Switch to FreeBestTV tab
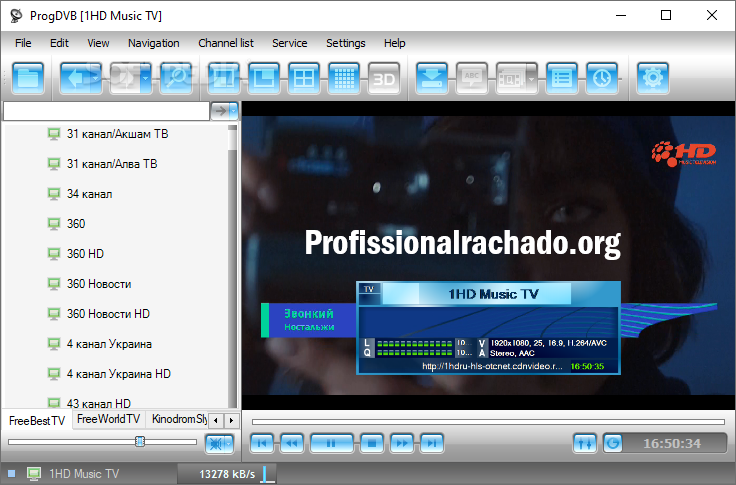 point(37,421)
